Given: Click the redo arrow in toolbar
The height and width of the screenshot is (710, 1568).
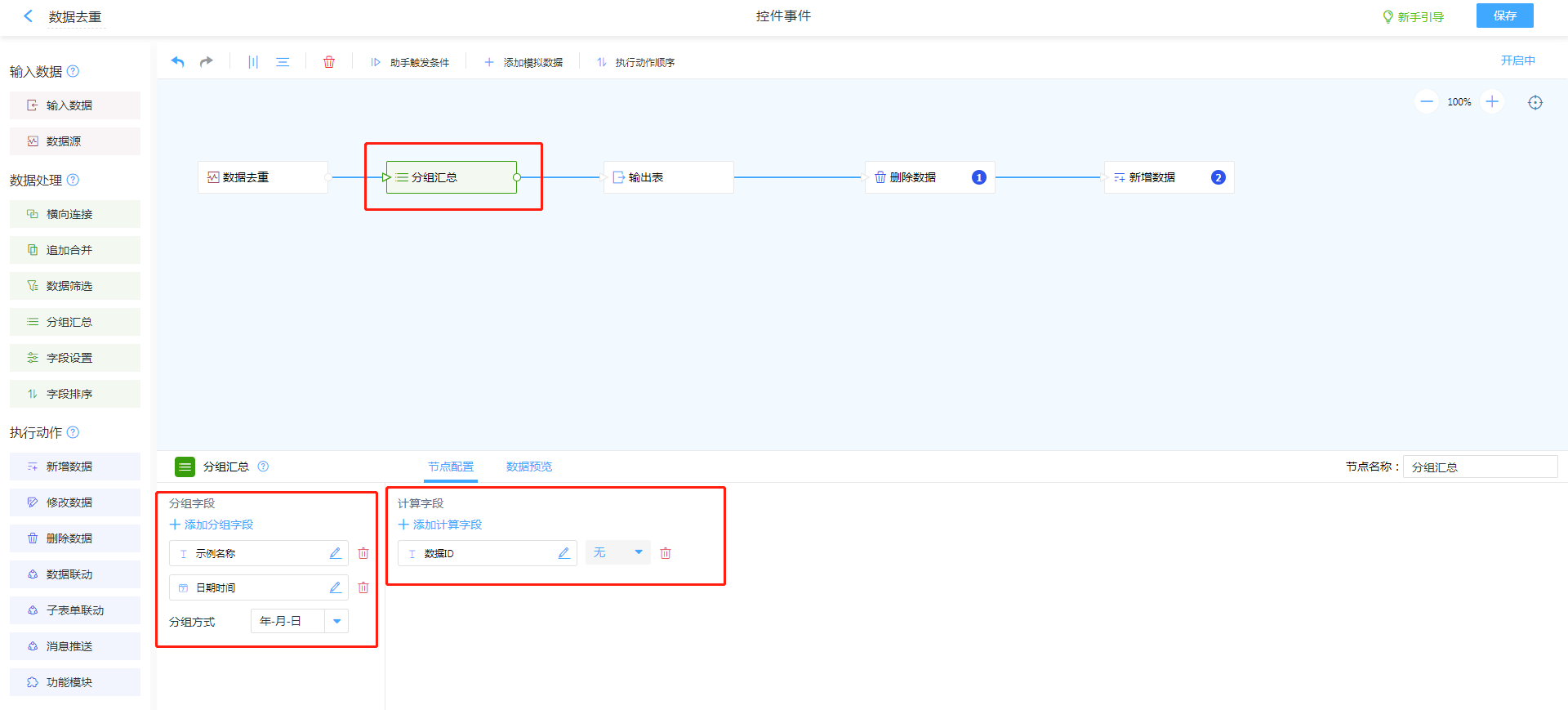Looking at the screenshot, I should coord(207,62).
